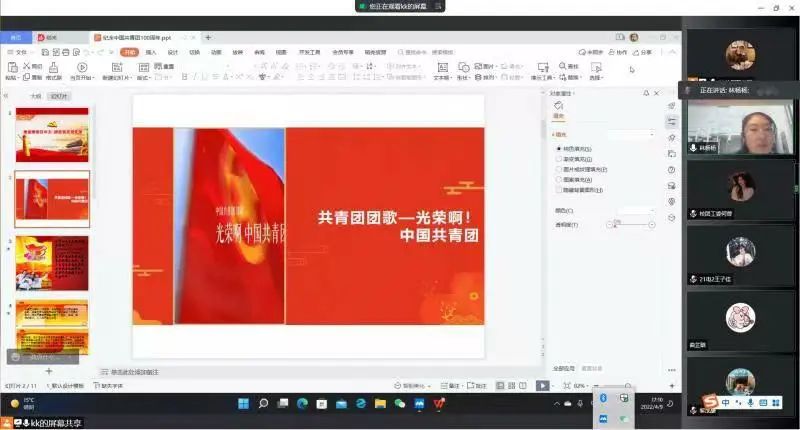Switch to normal view icon in status bar
The height and width of the screenshot is (430, 800).
tap(501, 386)
